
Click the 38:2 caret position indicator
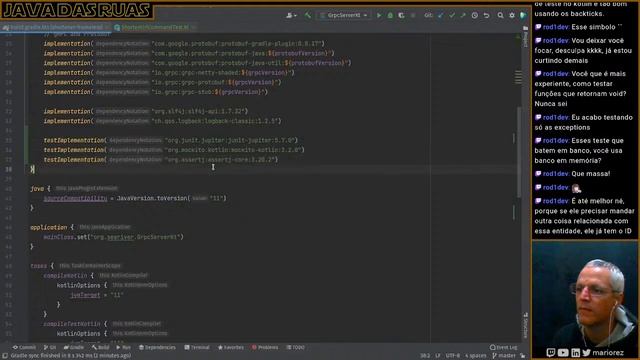[425, 356]
